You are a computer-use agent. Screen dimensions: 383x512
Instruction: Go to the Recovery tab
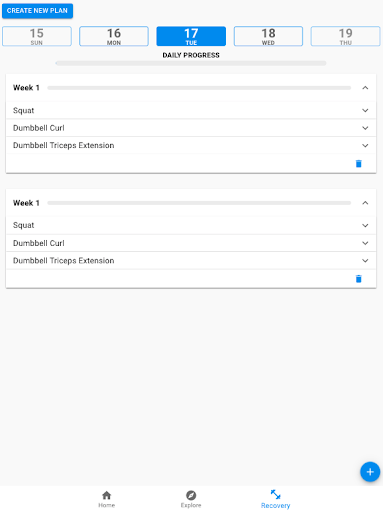(275, 499)
